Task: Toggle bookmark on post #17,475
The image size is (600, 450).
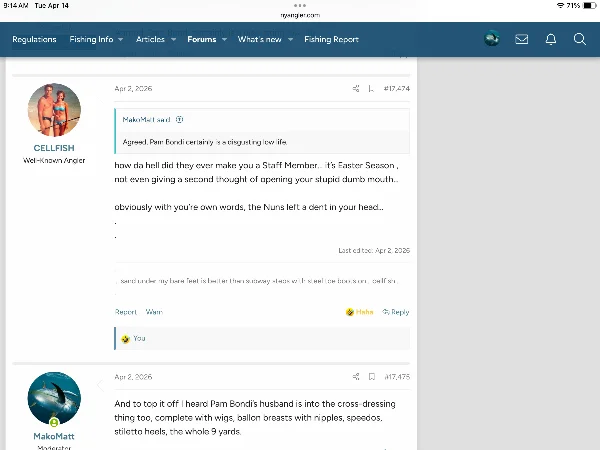Action: (x=372, y=377)
